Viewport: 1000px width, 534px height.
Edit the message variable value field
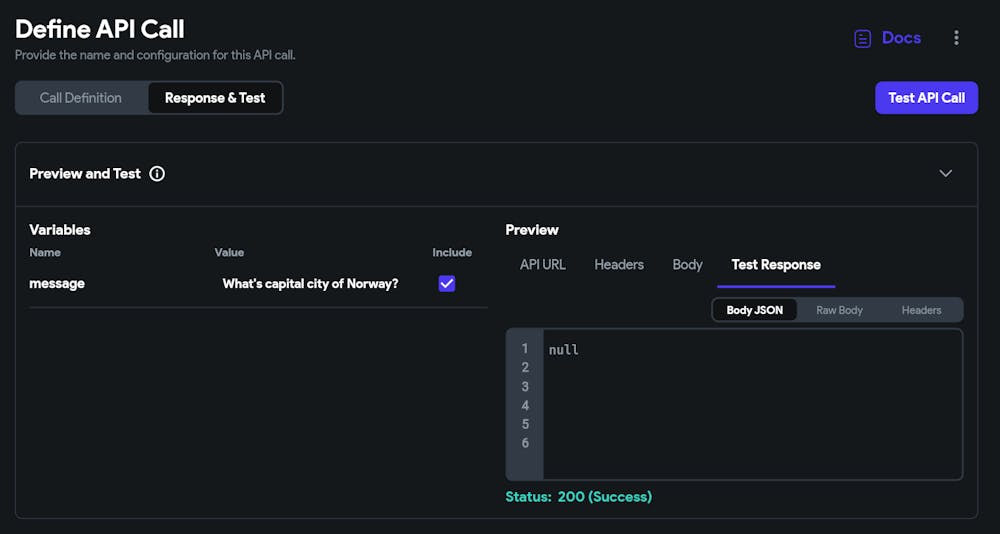click(x=310, y=284)
